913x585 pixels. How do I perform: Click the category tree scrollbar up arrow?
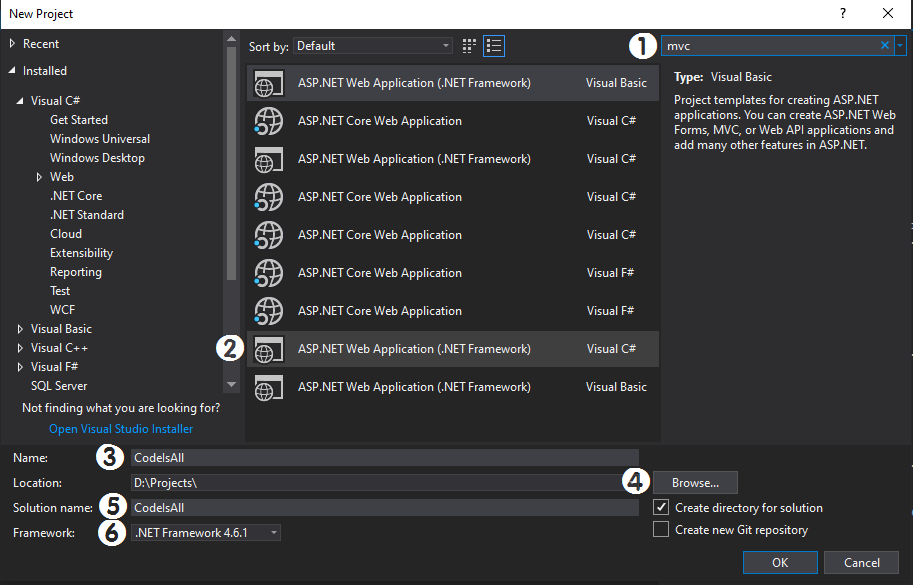click(231, 39)
